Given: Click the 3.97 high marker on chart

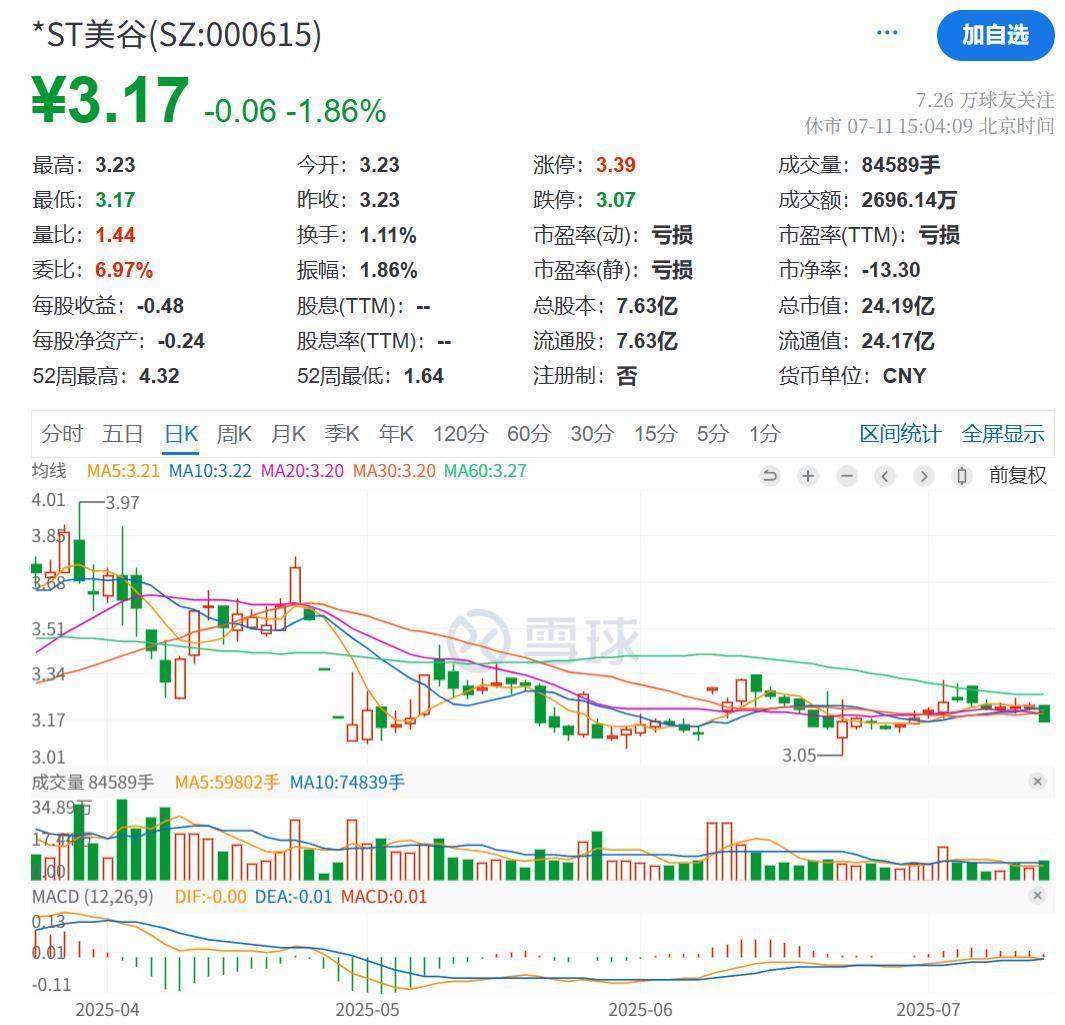Looking at the screenshot, I should coord(122,503).
